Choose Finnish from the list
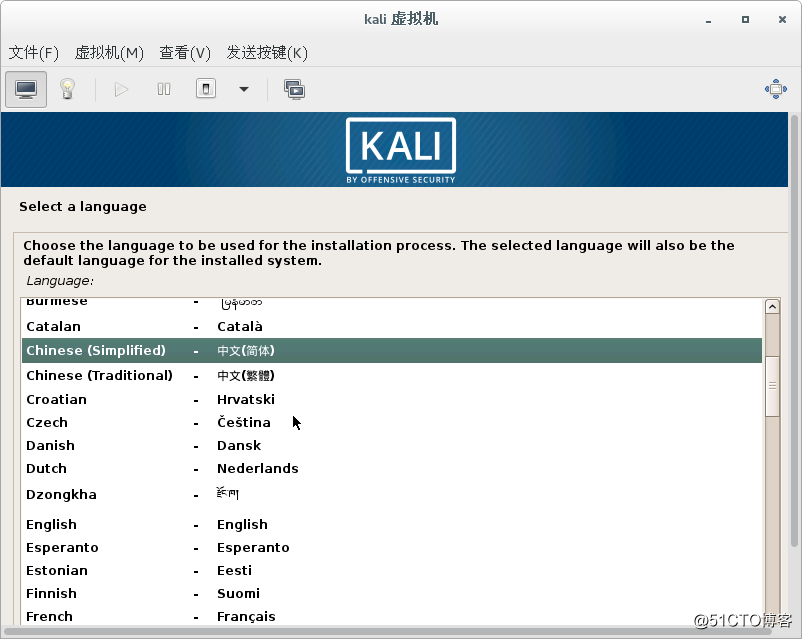Image resolution: width=802 pixels, height=639 pixels. tap(392, 593)
